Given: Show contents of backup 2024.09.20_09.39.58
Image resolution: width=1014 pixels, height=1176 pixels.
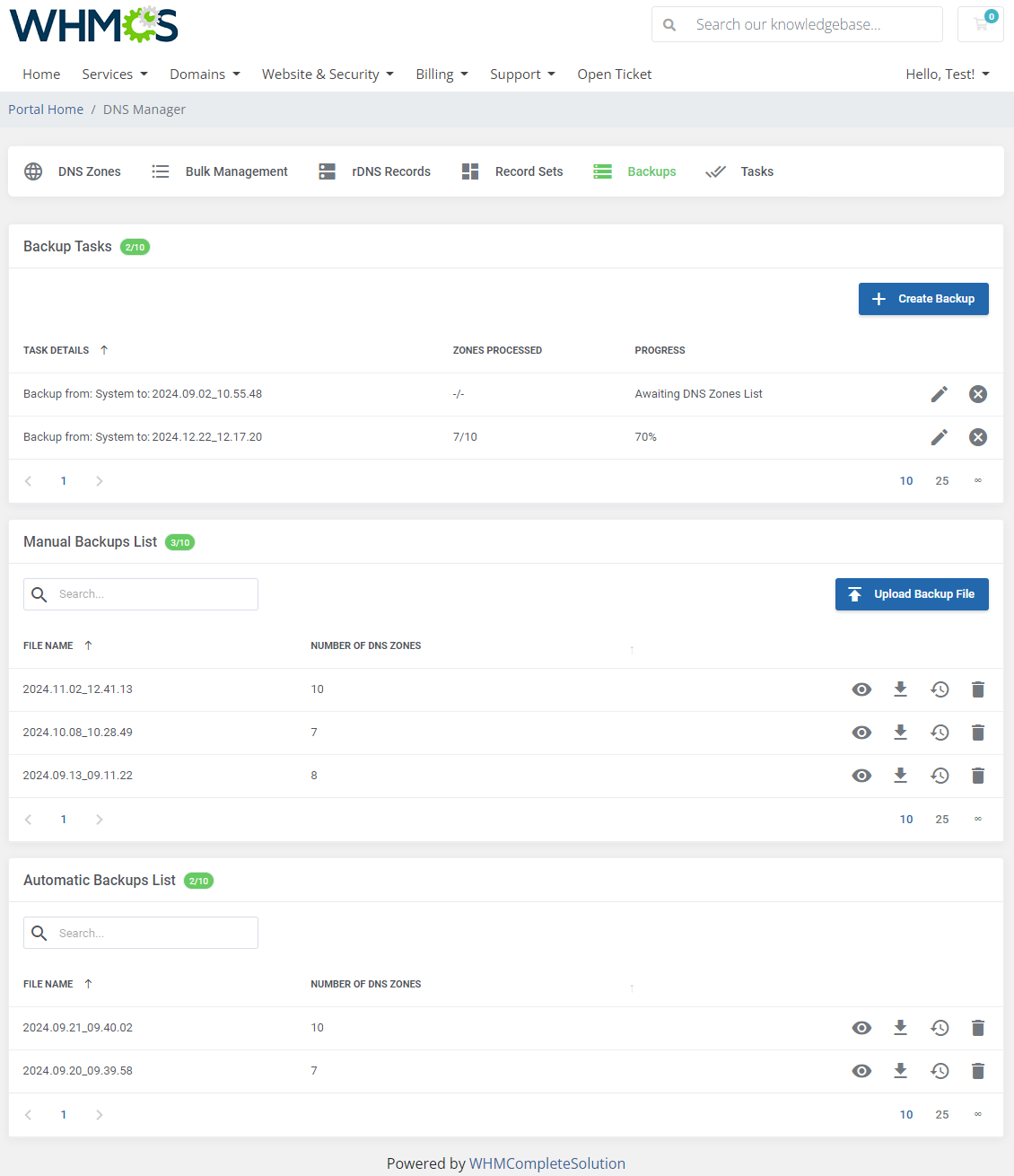Looking at the screenshot, I should point(861,1071).
